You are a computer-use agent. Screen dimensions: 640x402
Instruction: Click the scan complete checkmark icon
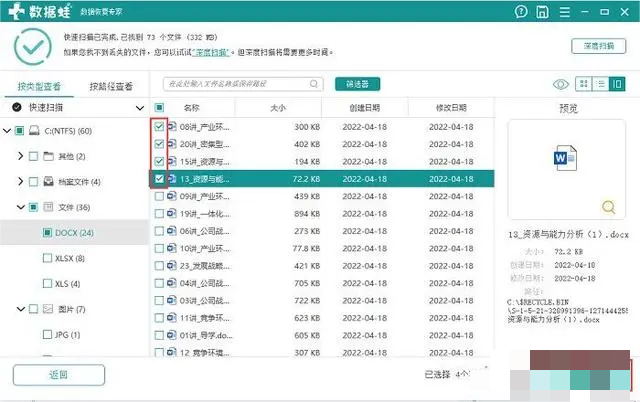(x=33, y=47)
